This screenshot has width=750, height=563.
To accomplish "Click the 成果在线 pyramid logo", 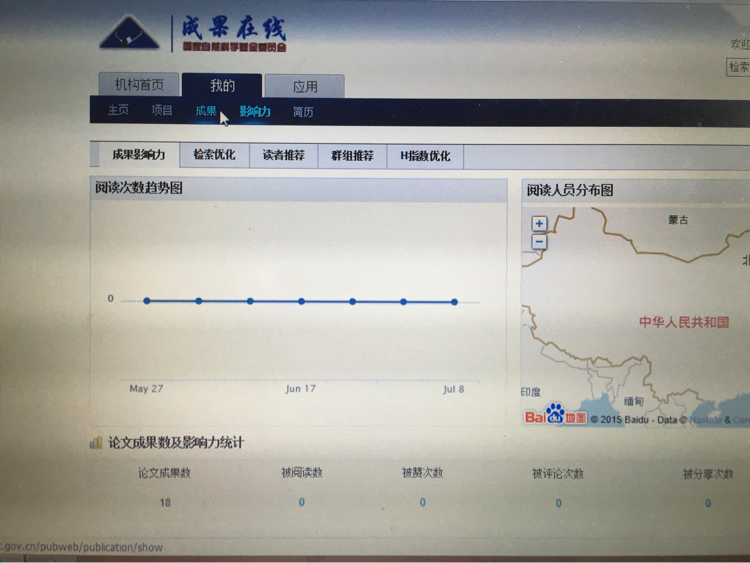I will tap(129, 33).
